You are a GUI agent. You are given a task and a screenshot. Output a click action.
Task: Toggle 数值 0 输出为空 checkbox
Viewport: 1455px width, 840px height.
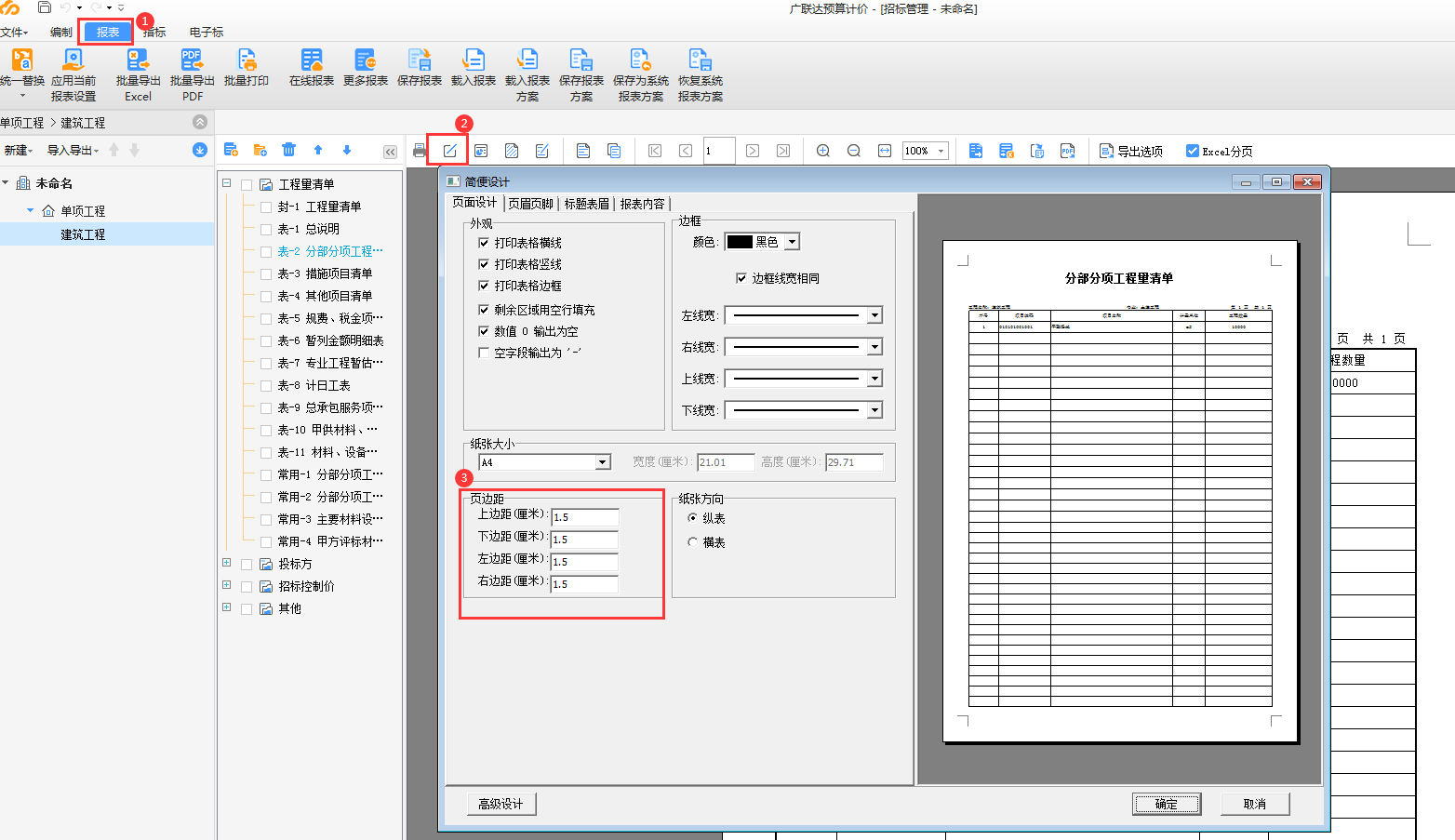click(x=484, y=331)
